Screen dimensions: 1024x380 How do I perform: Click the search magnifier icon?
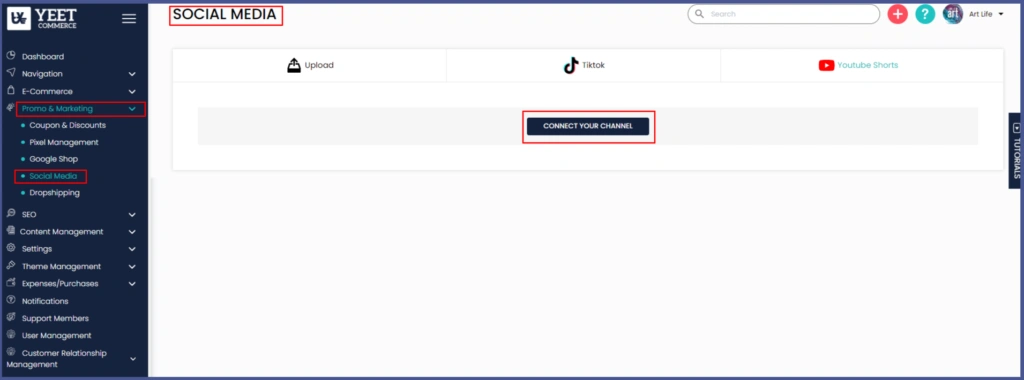point(699,14)
